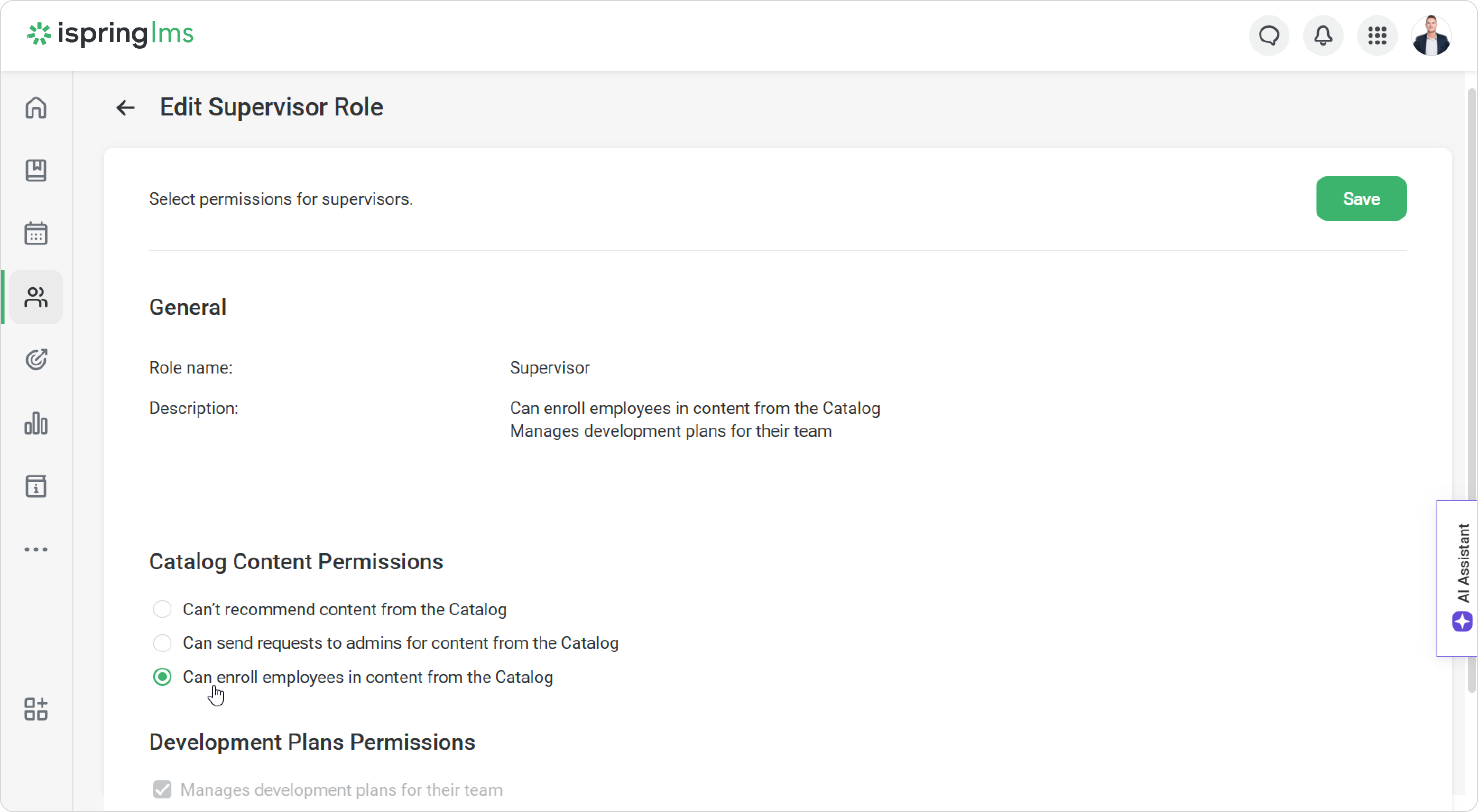Viewport: 1478px width, 812px height.
Task: Open the Learning content book icon
Action: 36,171
